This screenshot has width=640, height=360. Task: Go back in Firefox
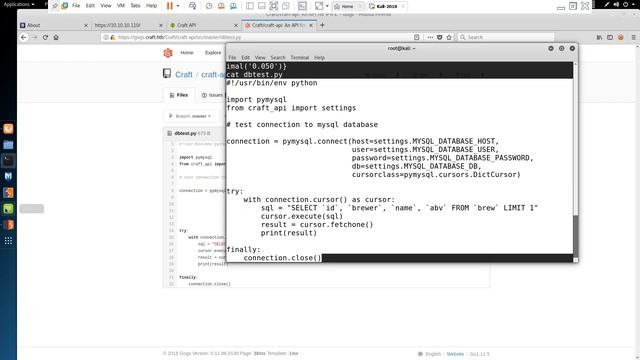pos(24,37)
